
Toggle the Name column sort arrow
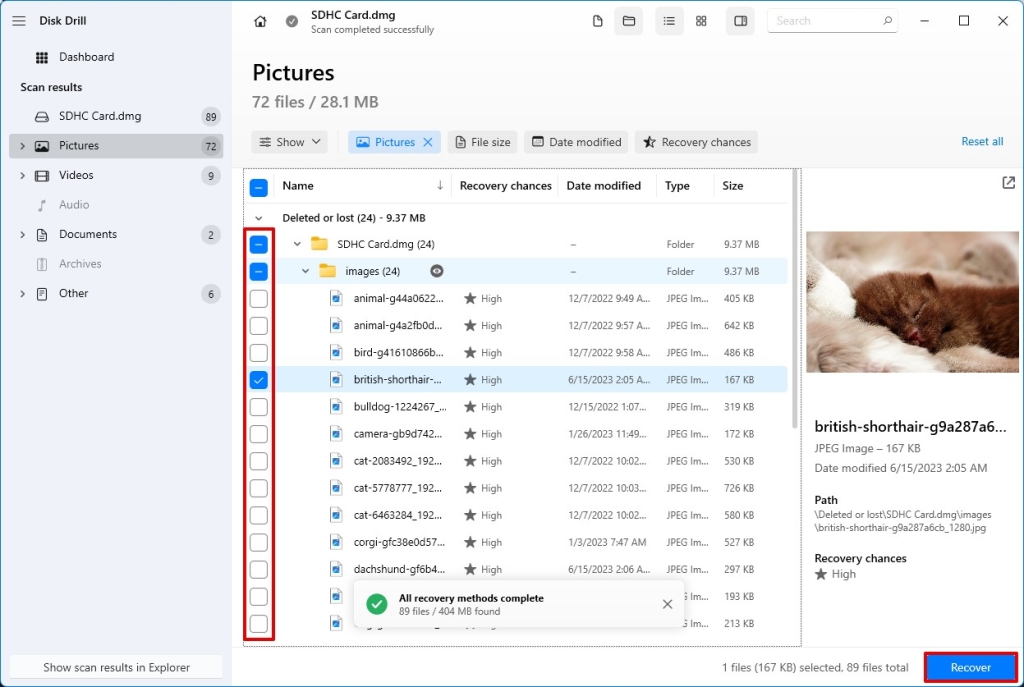coord(438,185)
